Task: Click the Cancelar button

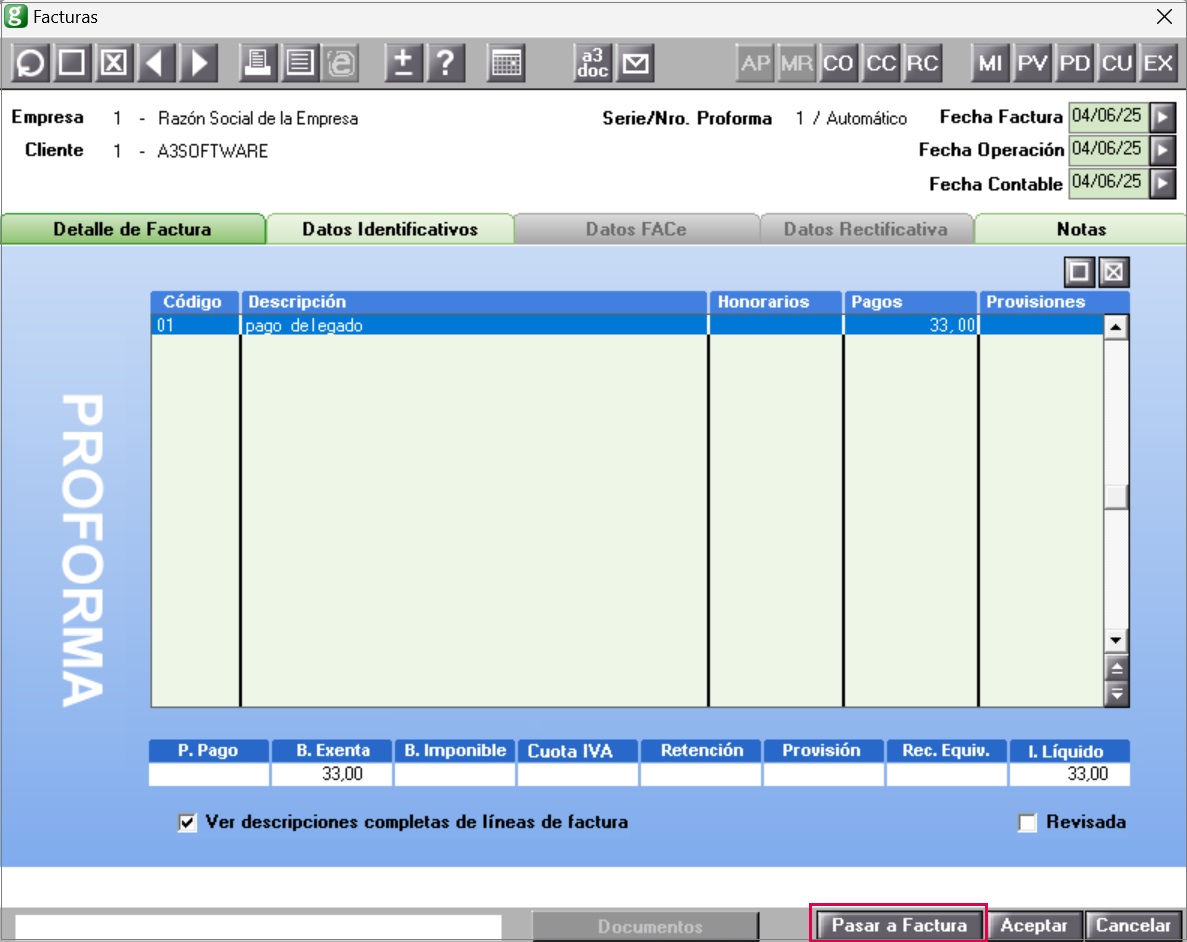Action: point(1132,925)
